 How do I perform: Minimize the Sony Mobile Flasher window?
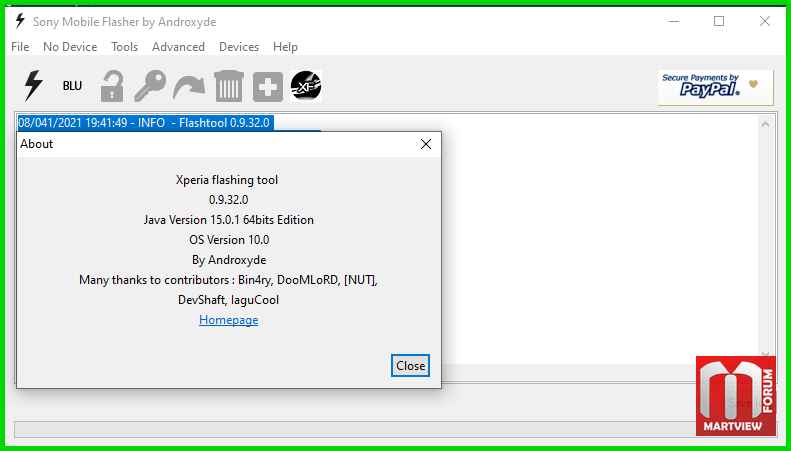click(673, 22)
